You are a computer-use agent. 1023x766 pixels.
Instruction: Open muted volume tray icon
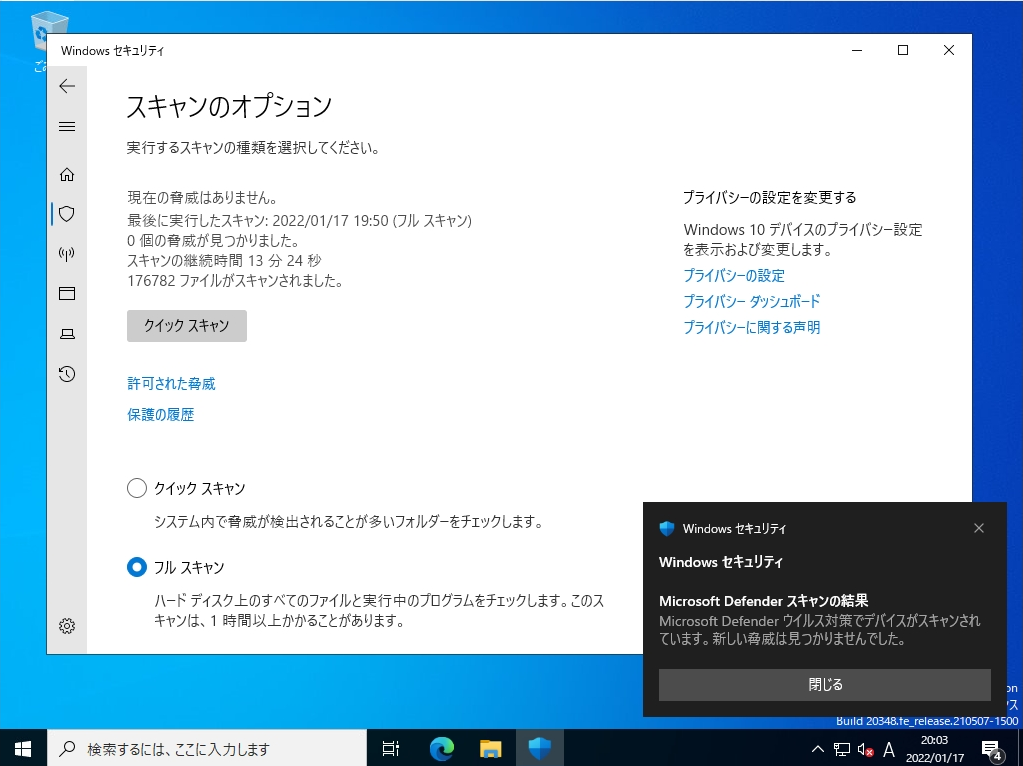pos(865,750)
